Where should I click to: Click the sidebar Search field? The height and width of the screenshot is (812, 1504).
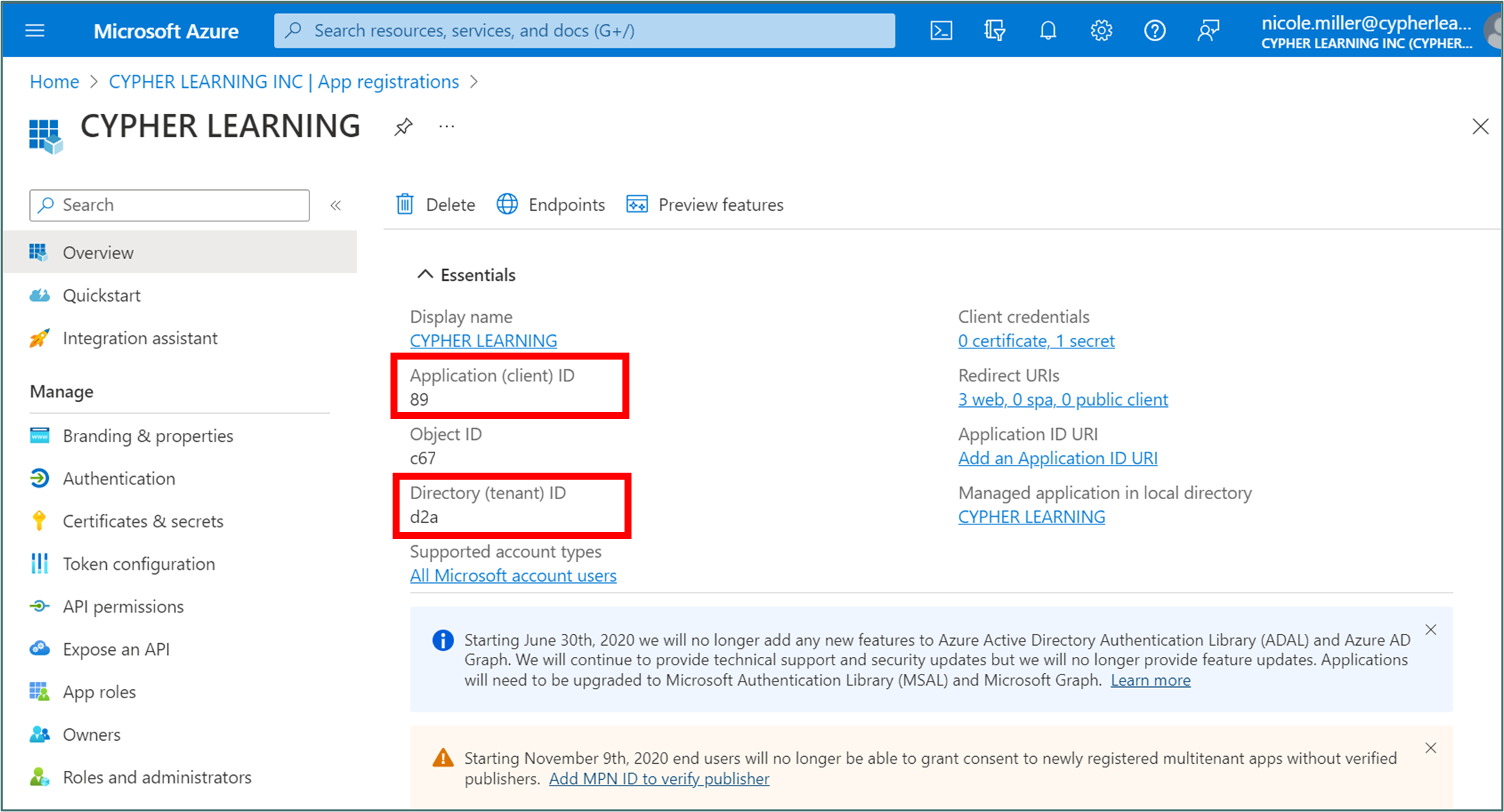[169, 205]
